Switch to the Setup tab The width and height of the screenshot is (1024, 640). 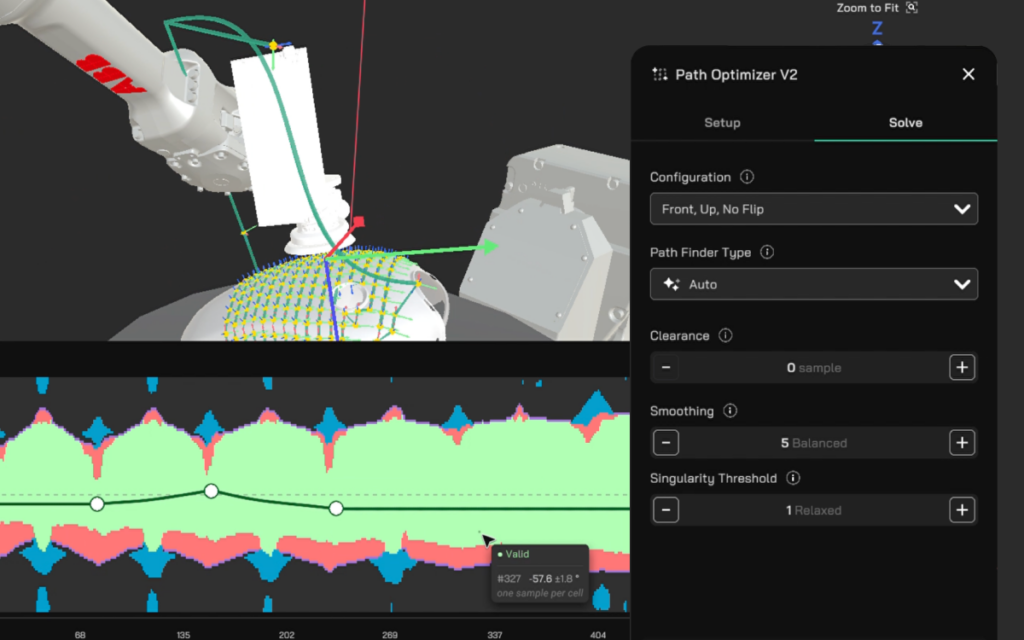pyautogui.click(x=722, y=123)
